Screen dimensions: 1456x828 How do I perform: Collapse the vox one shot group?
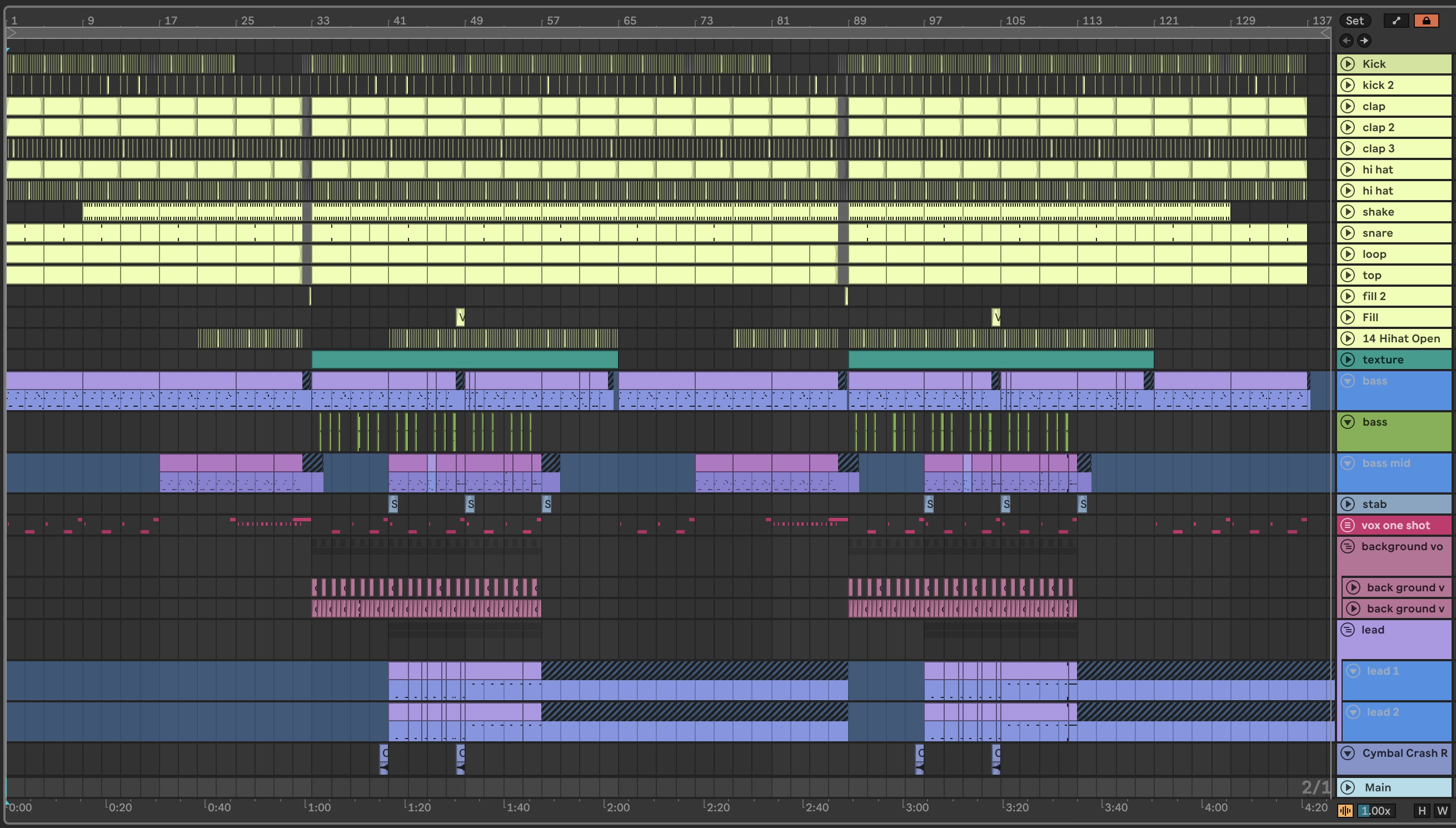1348,525
